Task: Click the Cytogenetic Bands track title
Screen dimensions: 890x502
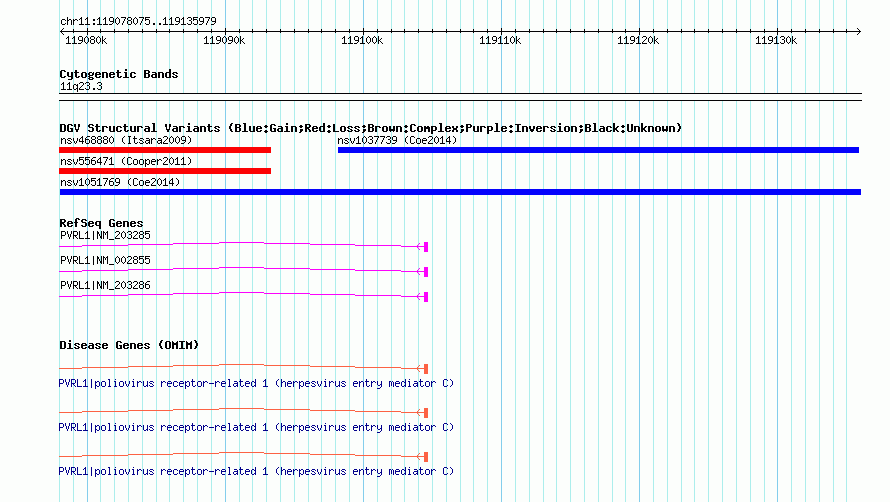Action: click(x=119, y=74)
